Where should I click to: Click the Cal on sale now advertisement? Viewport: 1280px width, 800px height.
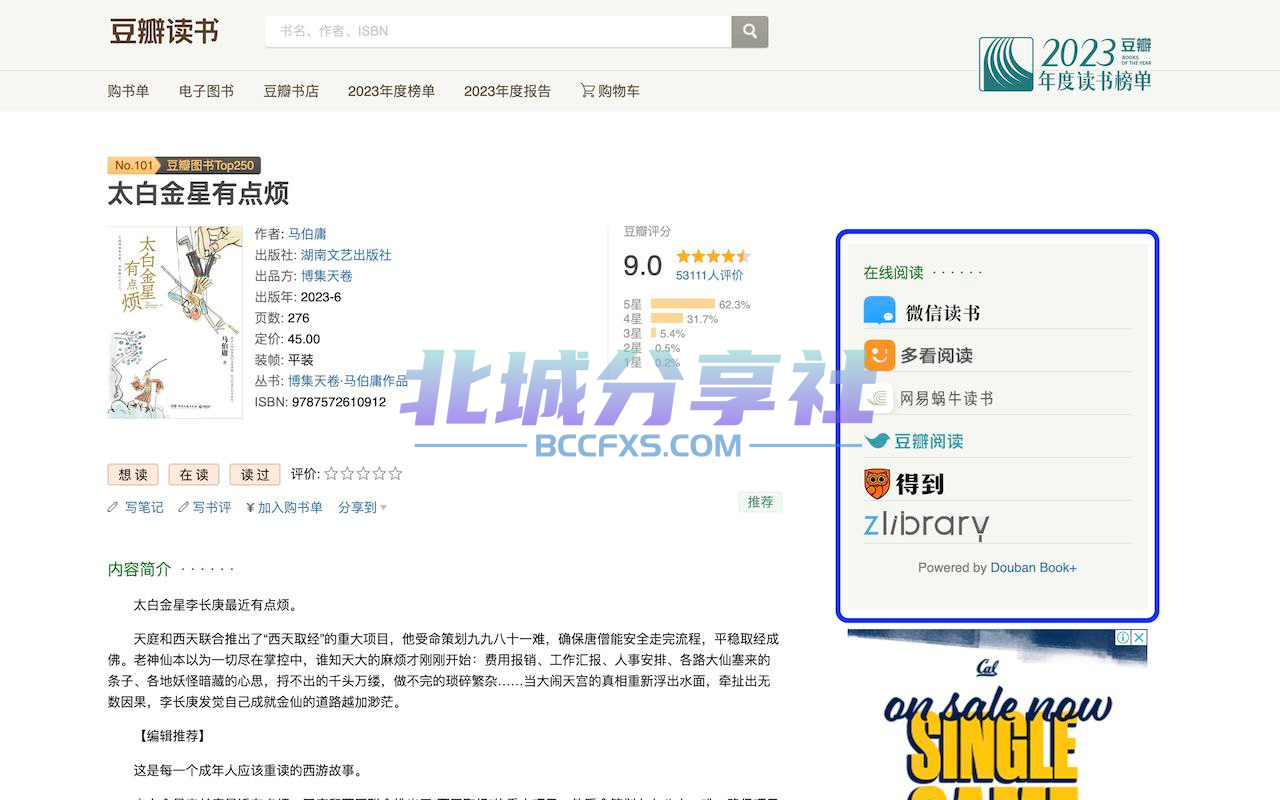point(997,714)
